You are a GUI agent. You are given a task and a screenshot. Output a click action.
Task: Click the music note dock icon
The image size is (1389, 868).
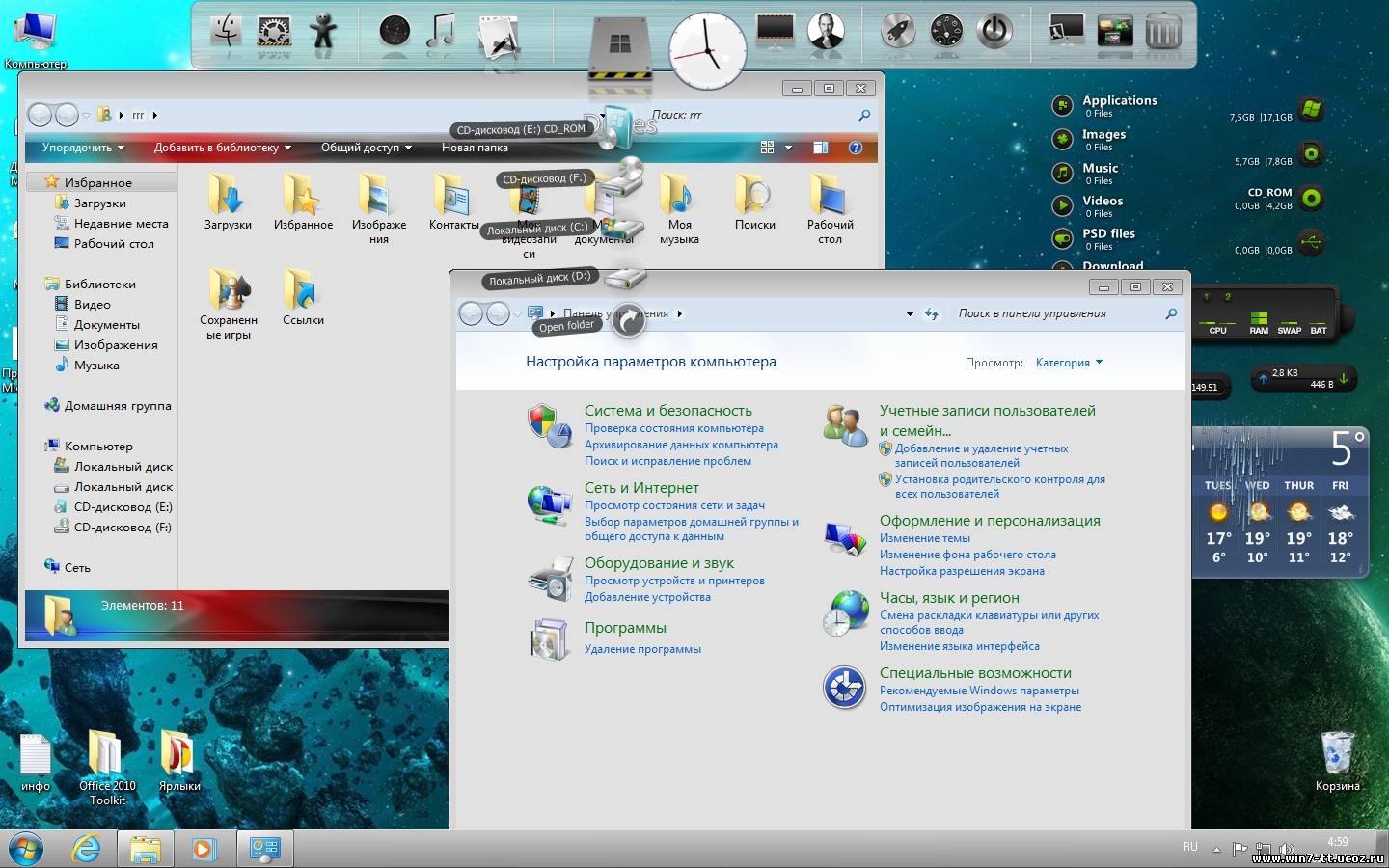(442, 31)
